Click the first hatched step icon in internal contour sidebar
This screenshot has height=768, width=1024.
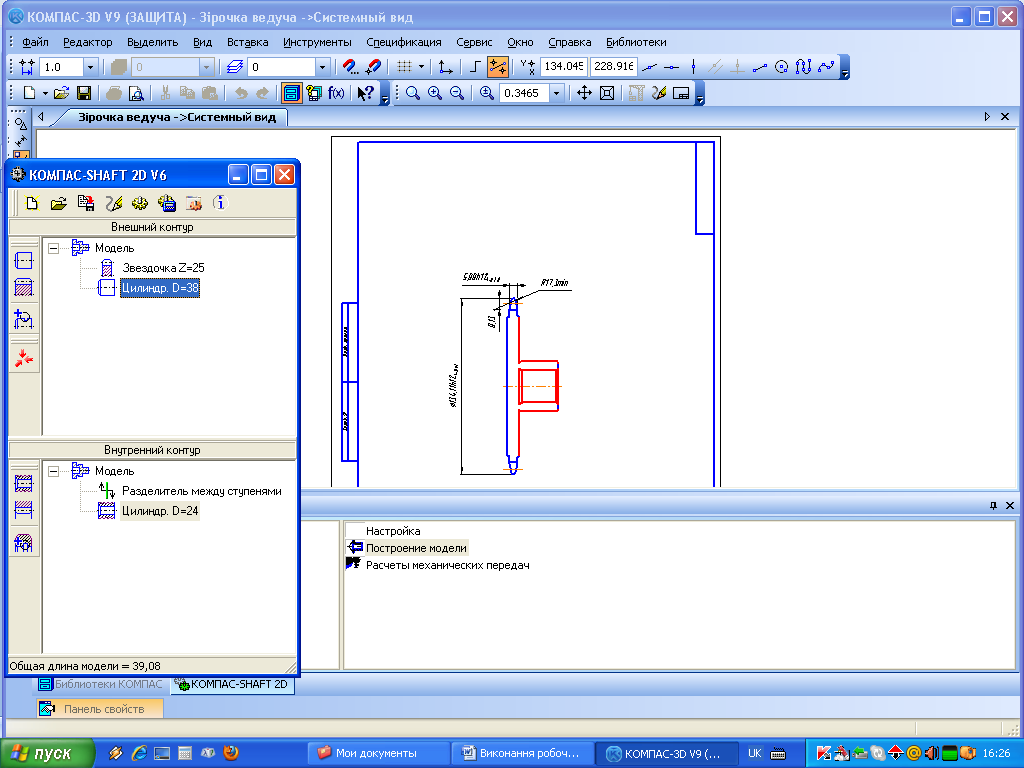[x=24, y=483]
